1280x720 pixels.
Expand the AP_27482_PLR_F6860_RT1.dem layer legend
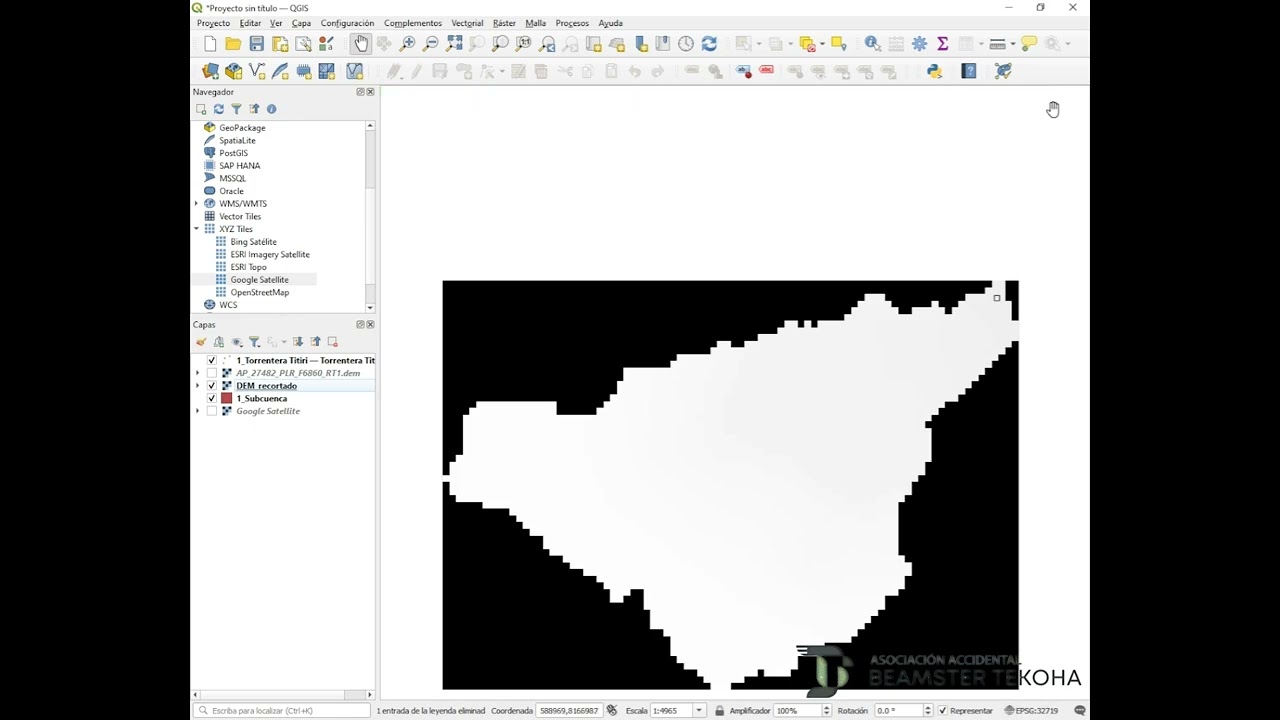click(x=197, y=373)
